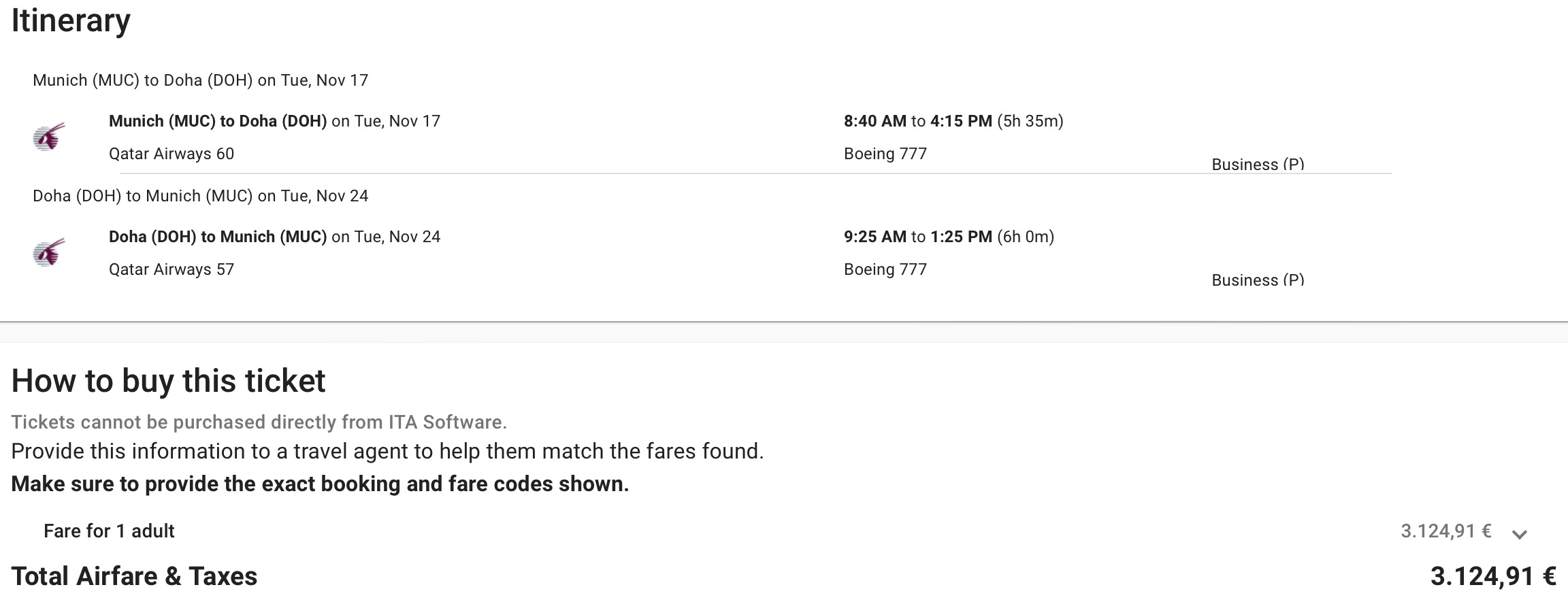Select the non-bold Doha to Munich segment header
Image resolution: width=1568 pixels, height=600 pixels.
(x=200, y=196)
